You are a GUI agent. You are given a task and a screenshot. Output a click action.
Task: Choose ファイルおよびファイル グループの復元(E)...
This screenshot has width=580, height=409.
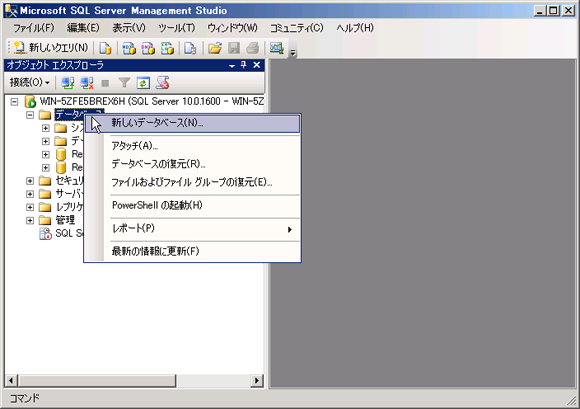coord(192,182)
